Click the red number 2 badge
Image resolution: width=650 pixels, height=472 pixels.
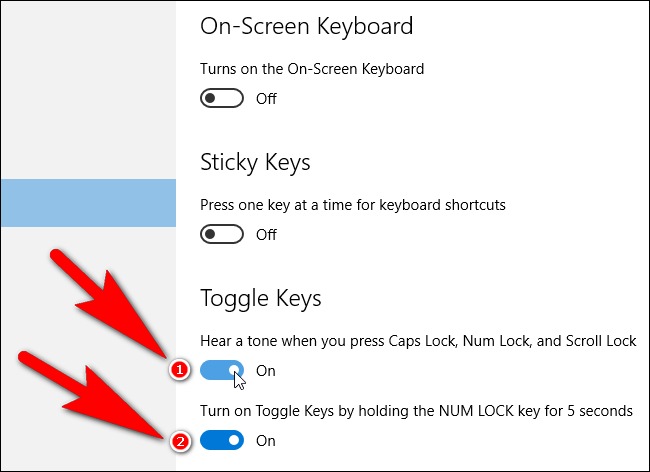180,439
